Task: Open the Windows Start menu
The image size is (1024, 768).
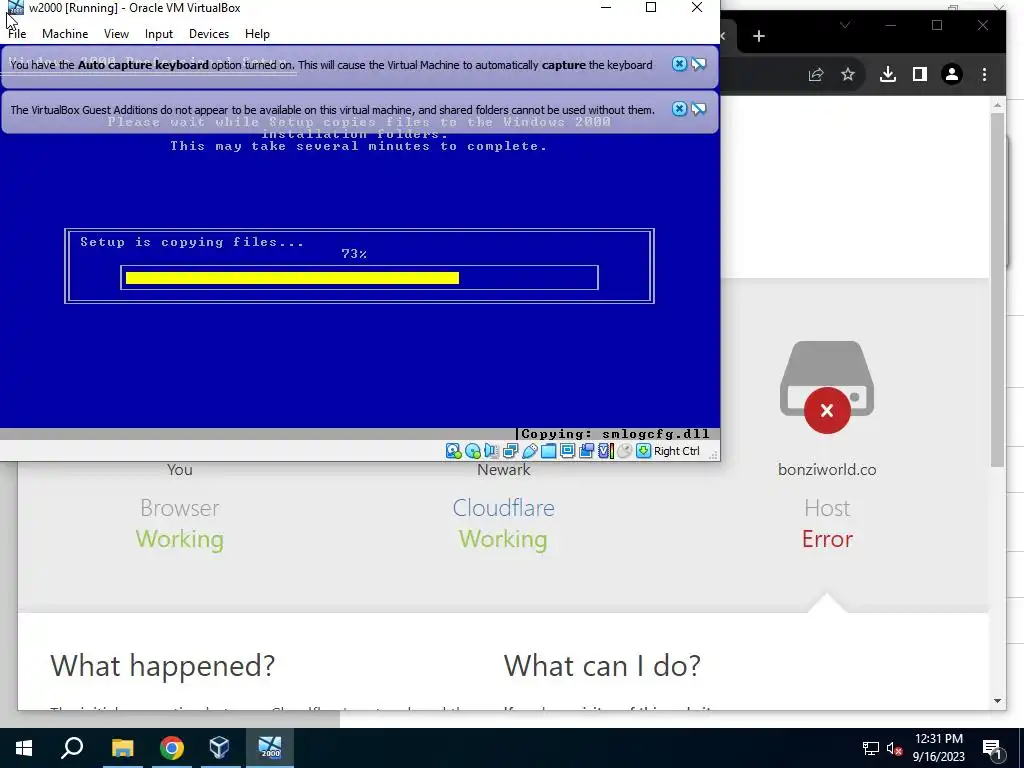Action: [24, 748]
